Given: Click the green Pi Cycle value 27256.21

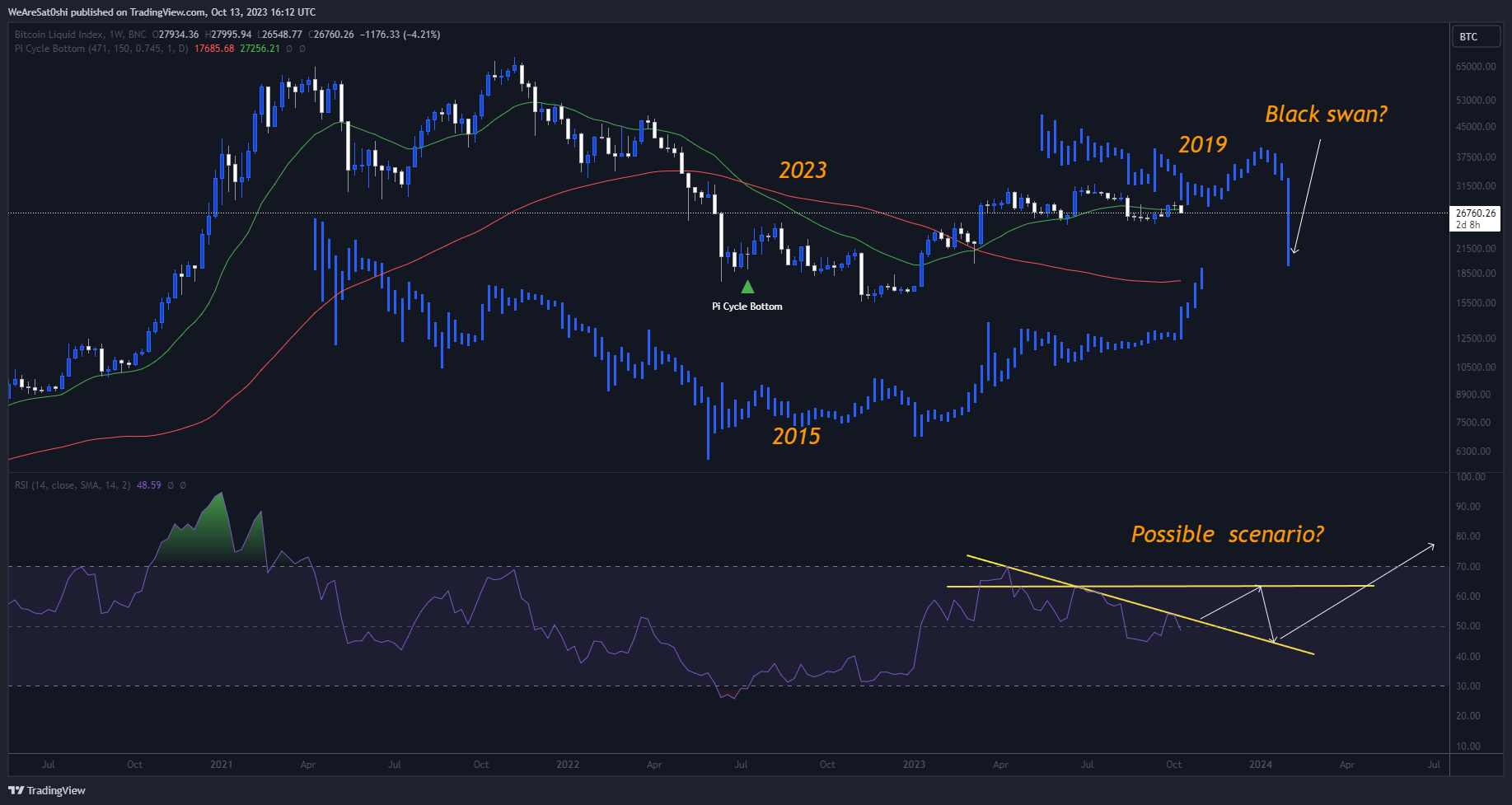Looking at the screenshot, I should 260,49.
